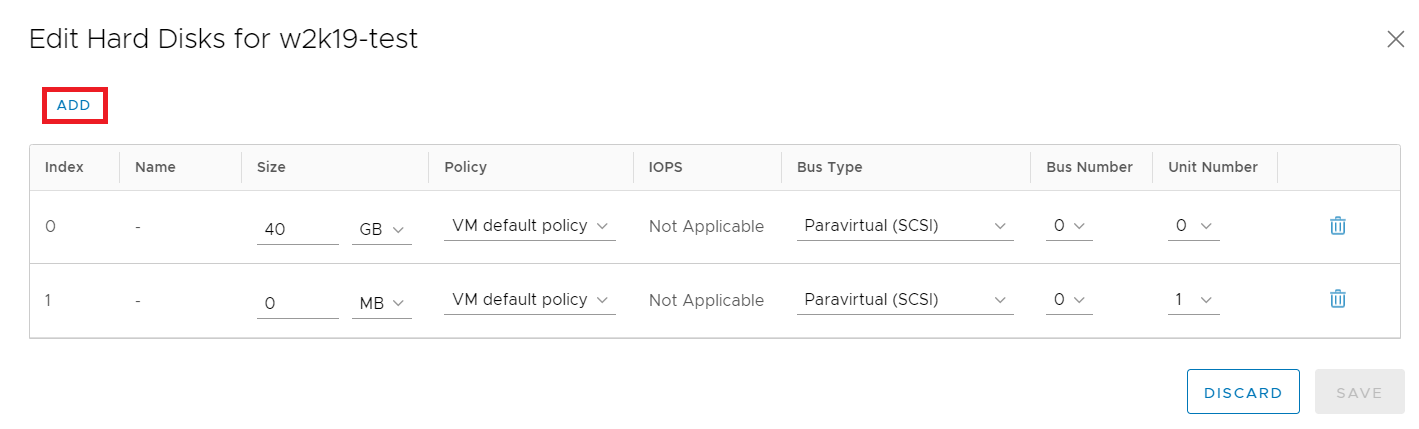The width and height of the screenshot is (1419, 429).
Task: Expand the Policy dropdown for disk 0
Action: [529, 226]
